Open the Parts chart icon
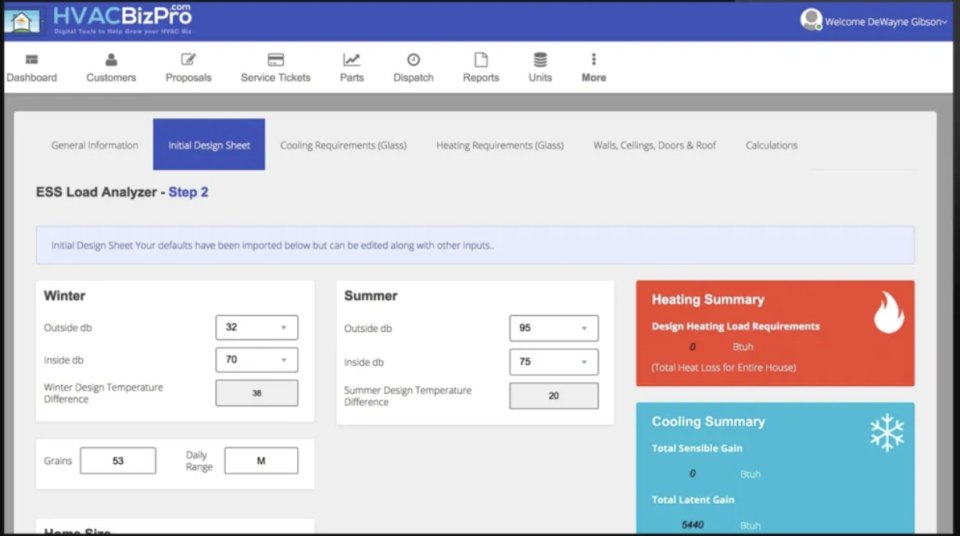Image resolution: width=960 pixels, height=536 pixels. click(x=351, y=59)
